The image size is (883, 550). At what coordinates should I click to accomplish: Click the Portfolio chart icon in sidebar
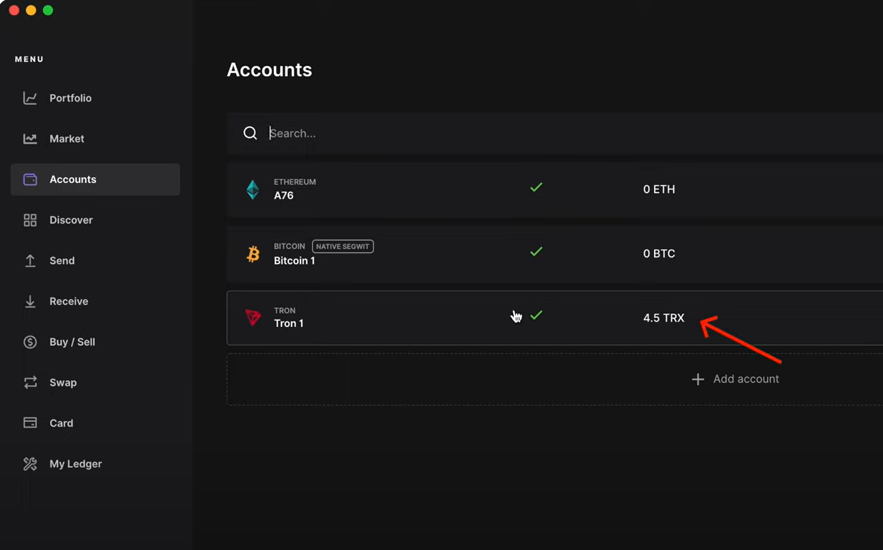[30, 98]
